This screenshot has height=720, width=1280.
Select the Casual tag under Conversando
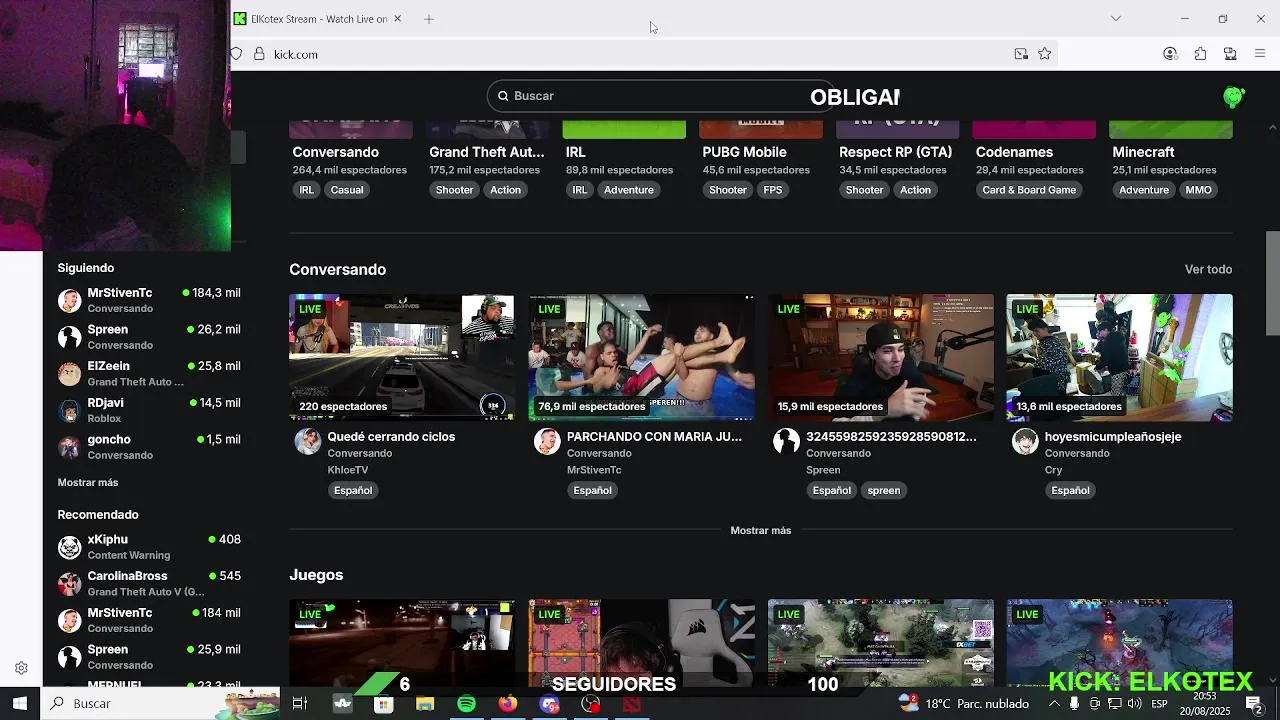tap(347, 190)
